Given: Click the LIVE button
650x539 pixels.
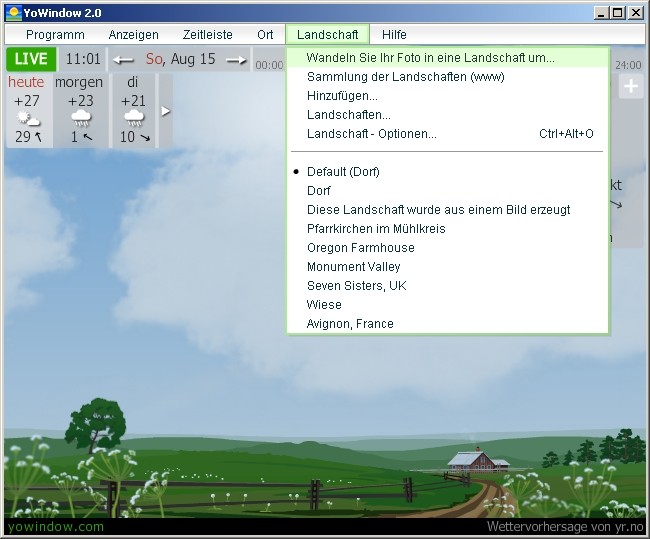Looking at the screenshot, I should click(30, 59).
